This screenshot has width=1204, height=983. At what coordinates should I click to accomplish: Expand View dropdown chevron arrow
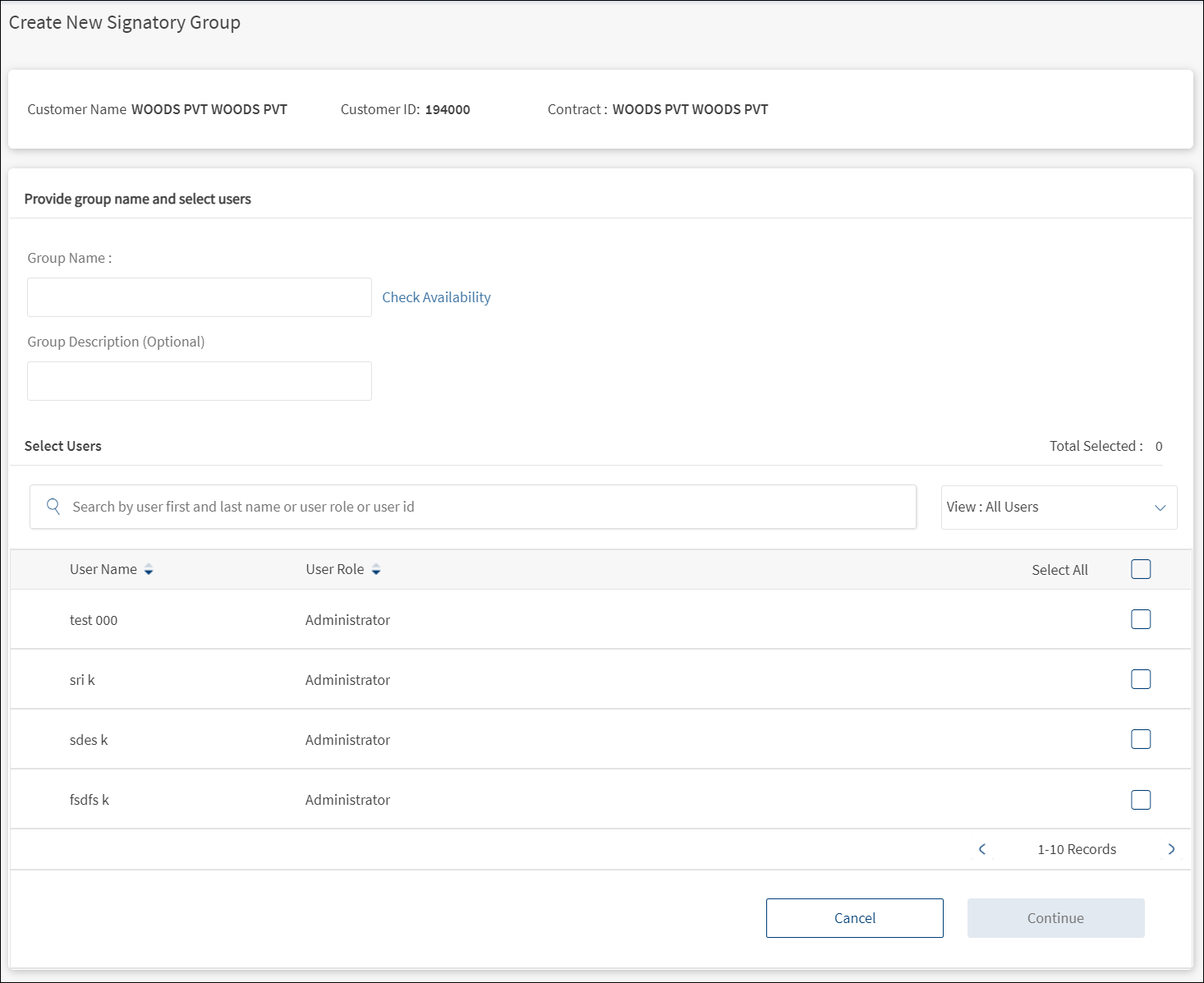tap(1160, 508)
